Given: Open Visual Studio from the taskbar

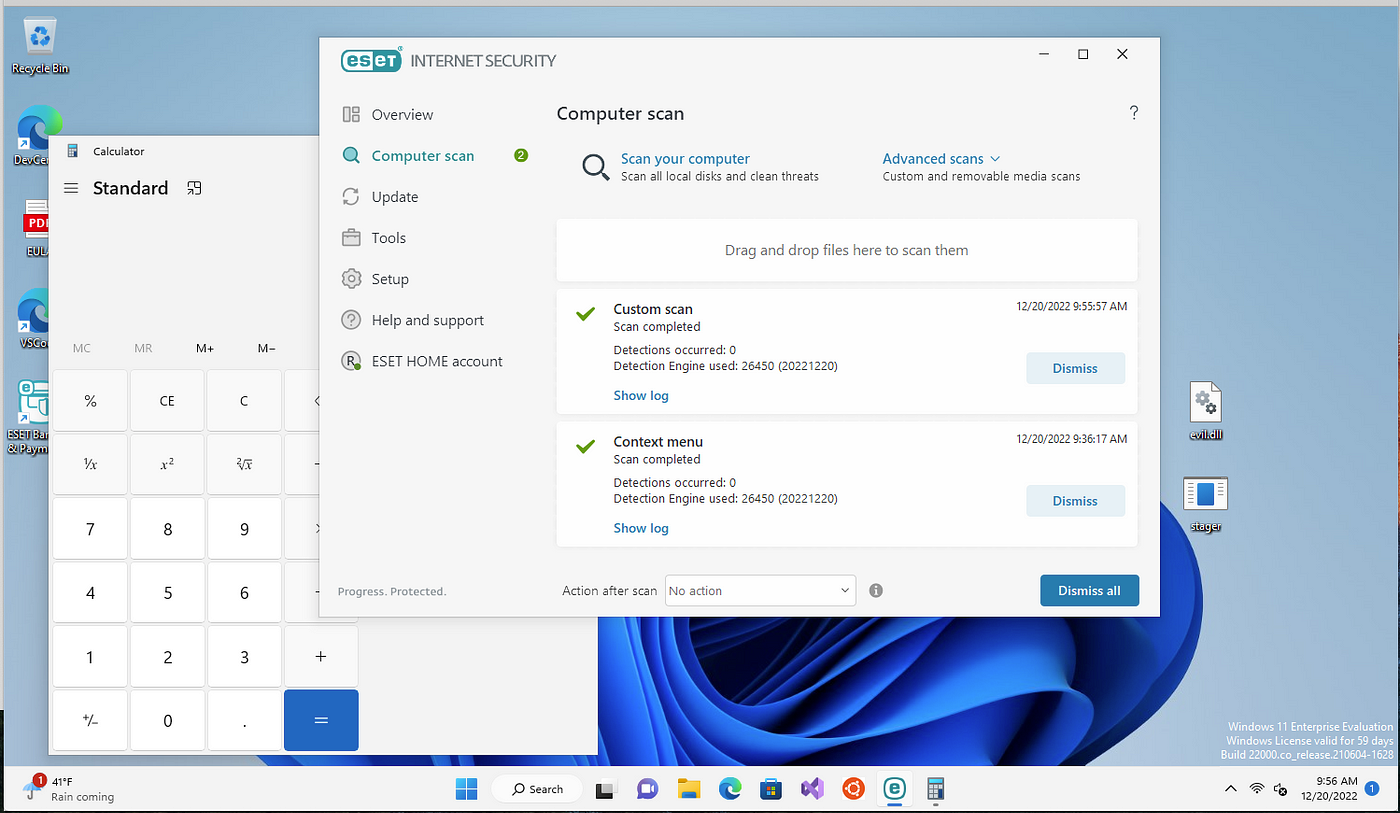Looking at the screenshot, I should pos(812,789).
